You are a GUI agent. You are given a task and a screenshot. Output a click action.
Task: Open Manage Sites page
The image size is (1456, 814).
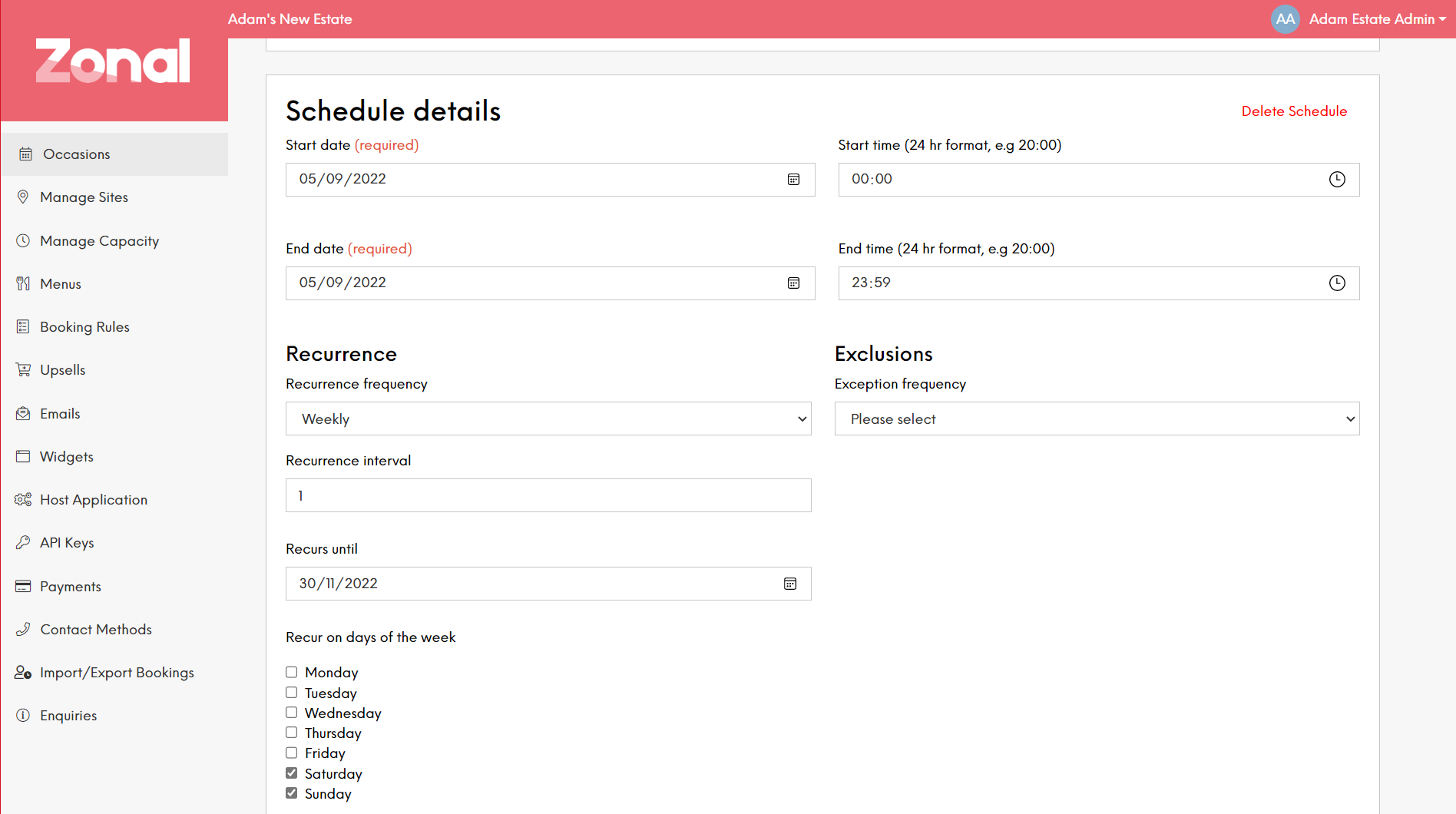coord(84,197)
